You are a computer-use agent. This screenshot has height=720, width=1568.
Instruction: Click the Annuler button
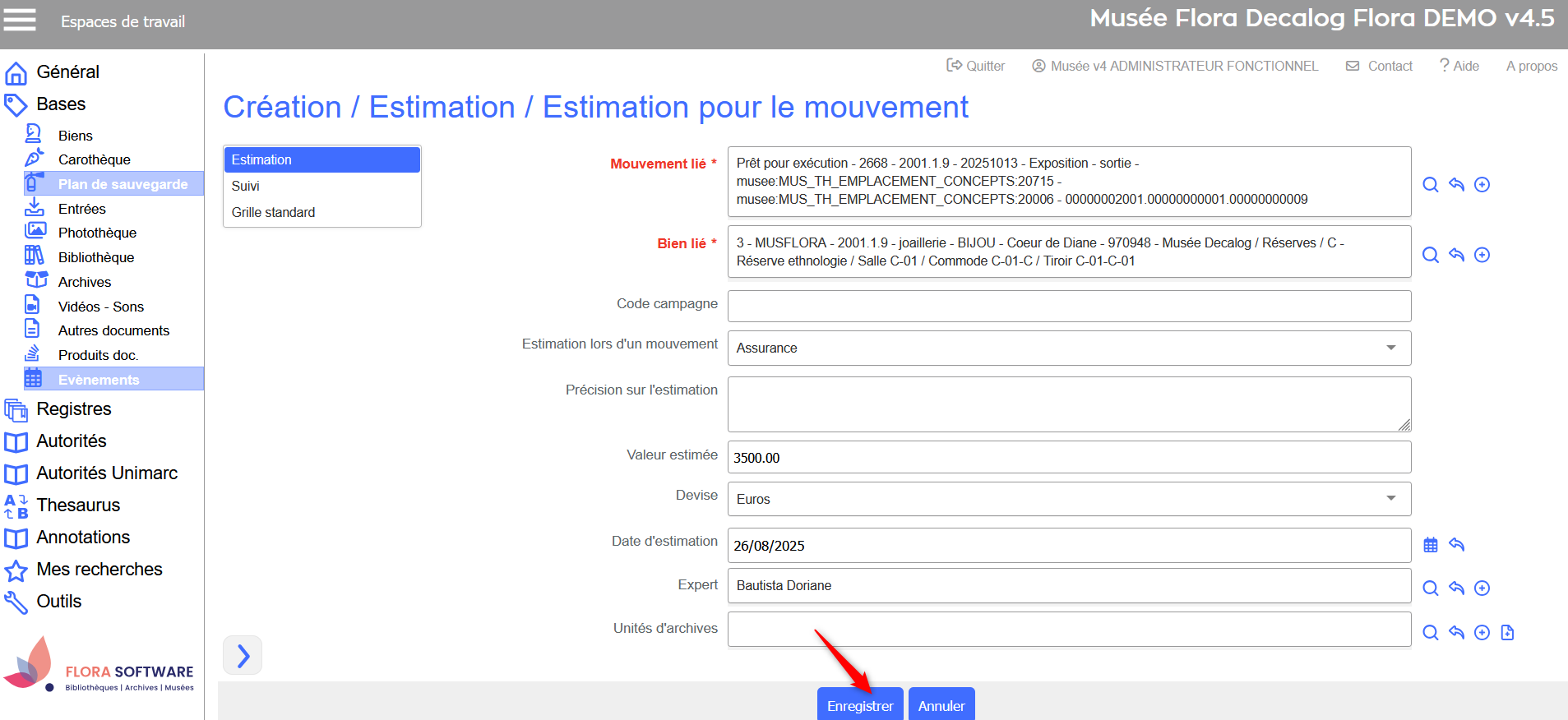coord(941,705)
